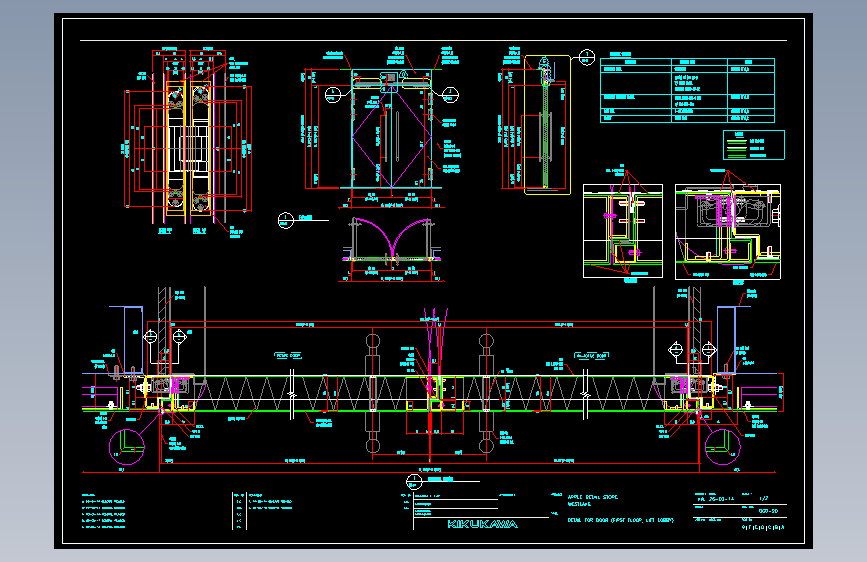The height and width of the screenshot is (562, 867).
Task: Select the left white-framed jamb detail view
Action: pos(623,231)
